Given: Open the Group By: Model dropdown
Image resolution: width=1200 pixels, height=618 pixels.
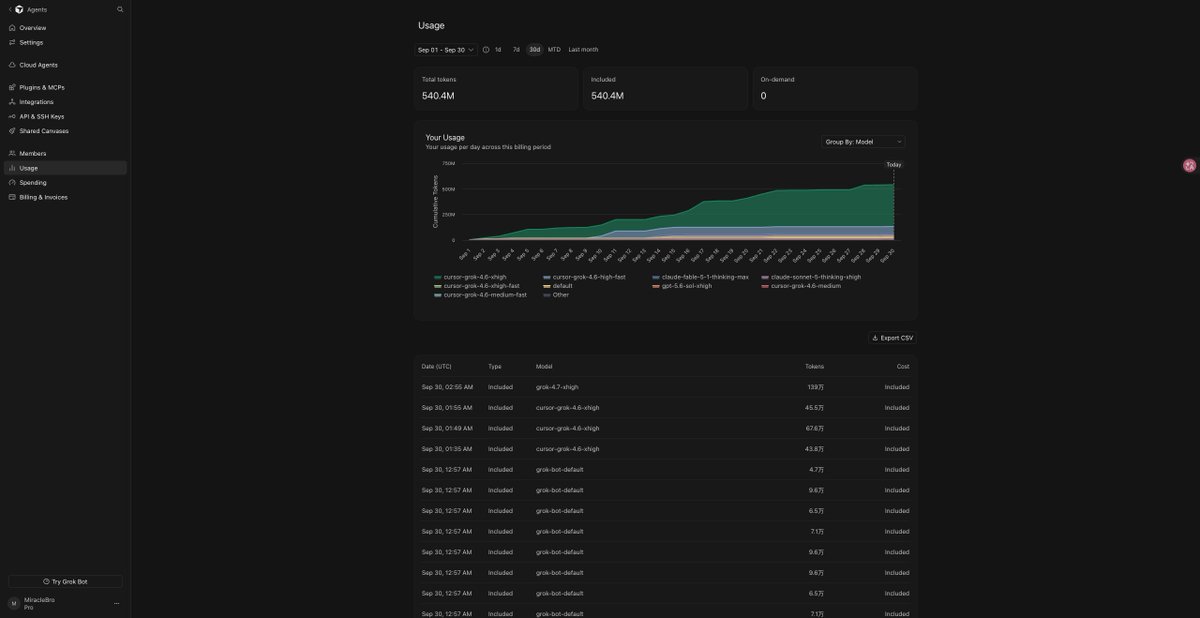Looking at the screenshot, I should [864, 142].
